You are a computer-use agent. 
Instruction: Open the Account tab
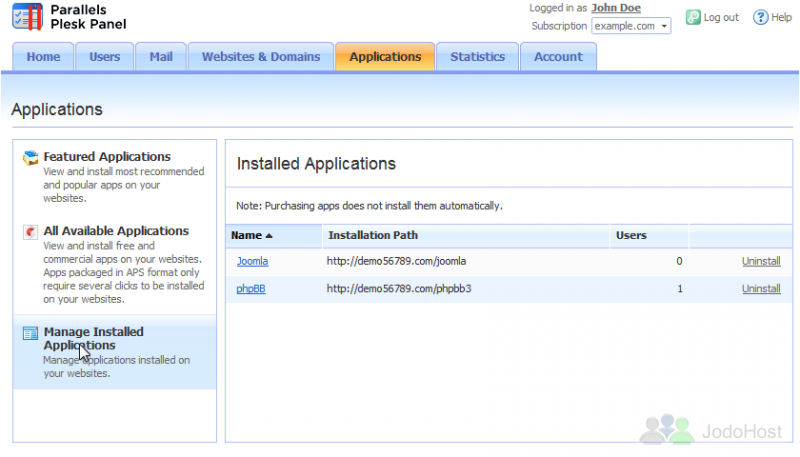tap(558, 57)
